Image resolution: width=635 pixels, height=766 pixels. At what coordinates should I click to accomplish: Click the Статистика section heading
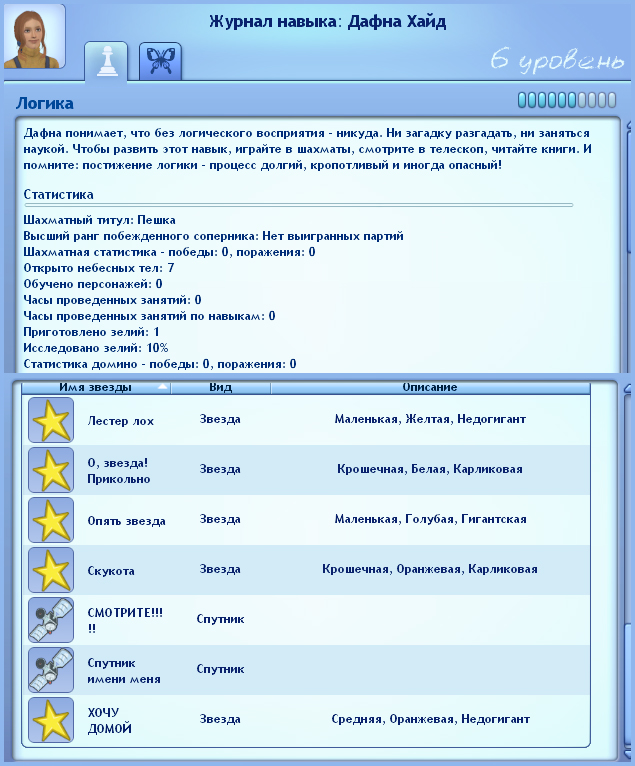click(x=58, y=194)
